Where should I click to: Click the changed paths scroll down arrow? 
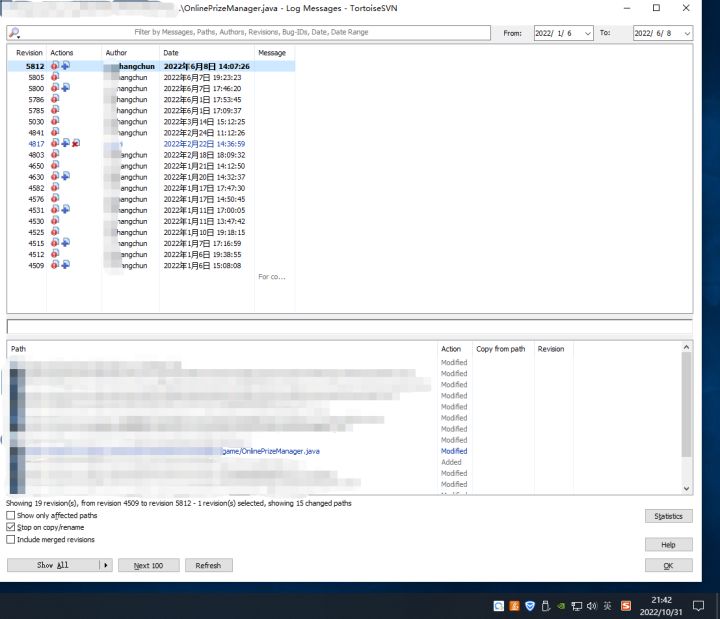point(686,489)
